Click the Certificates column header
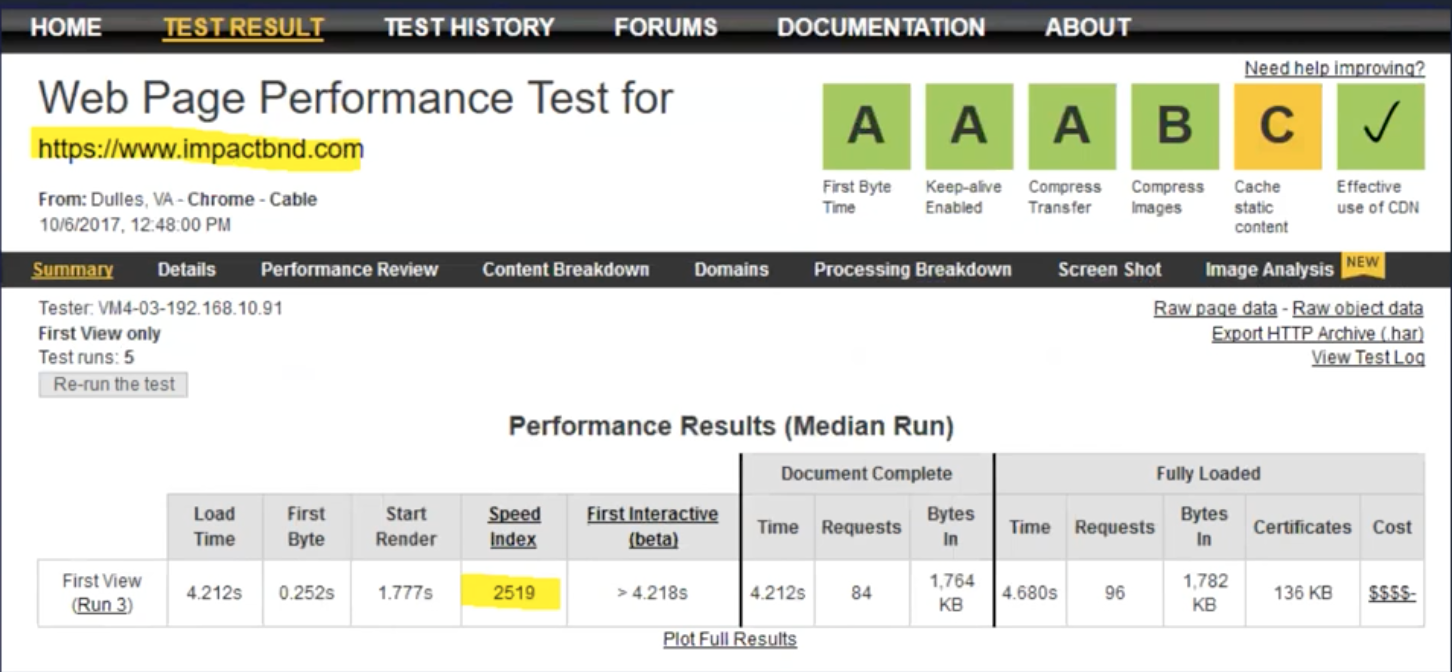This screenshot has height=672, width=1452. (1303, 527)
